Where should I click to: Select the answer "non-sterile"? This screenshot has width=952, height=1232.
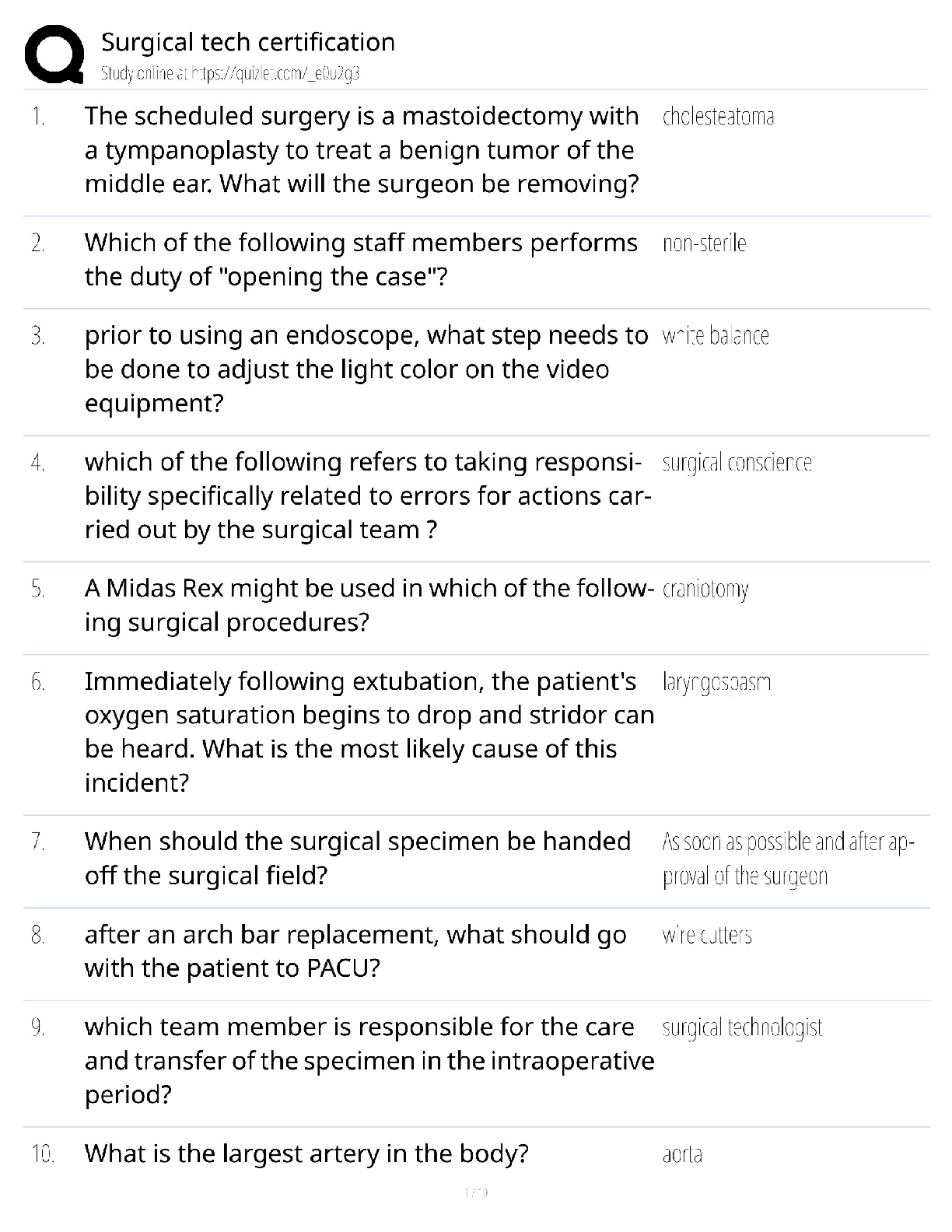click(704, 244)
